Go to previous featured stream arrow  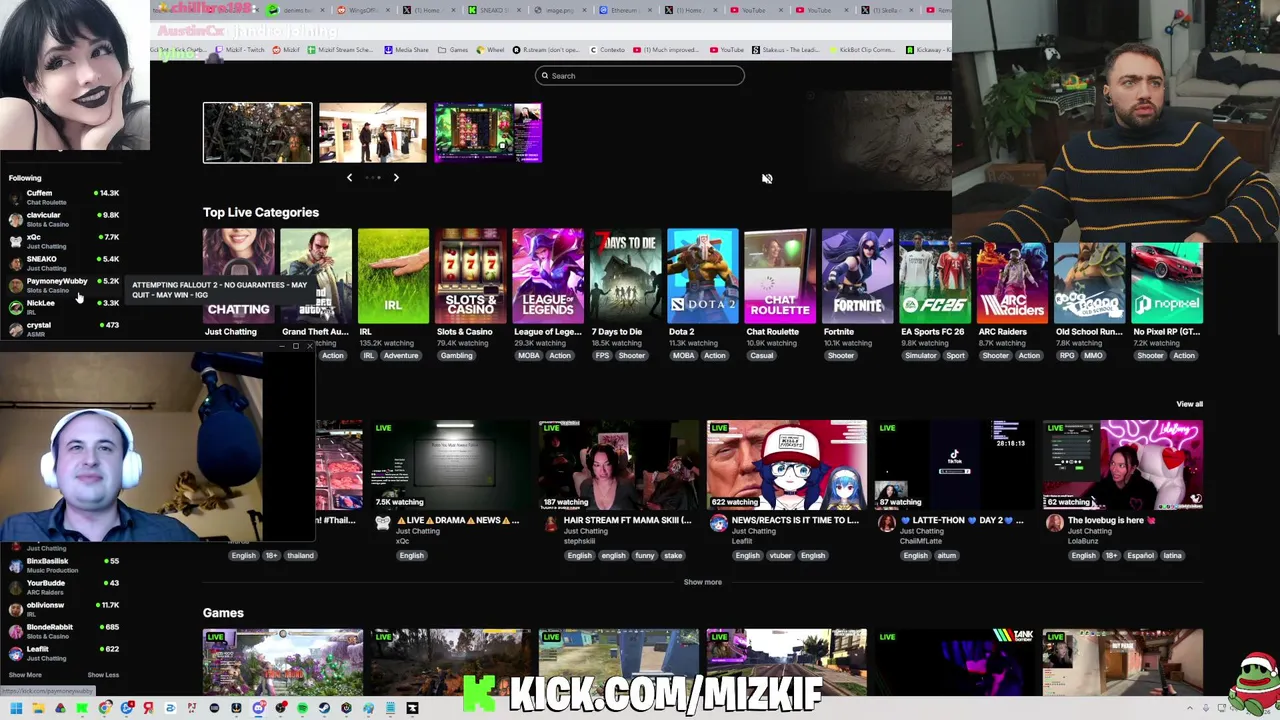click(349, 177)
